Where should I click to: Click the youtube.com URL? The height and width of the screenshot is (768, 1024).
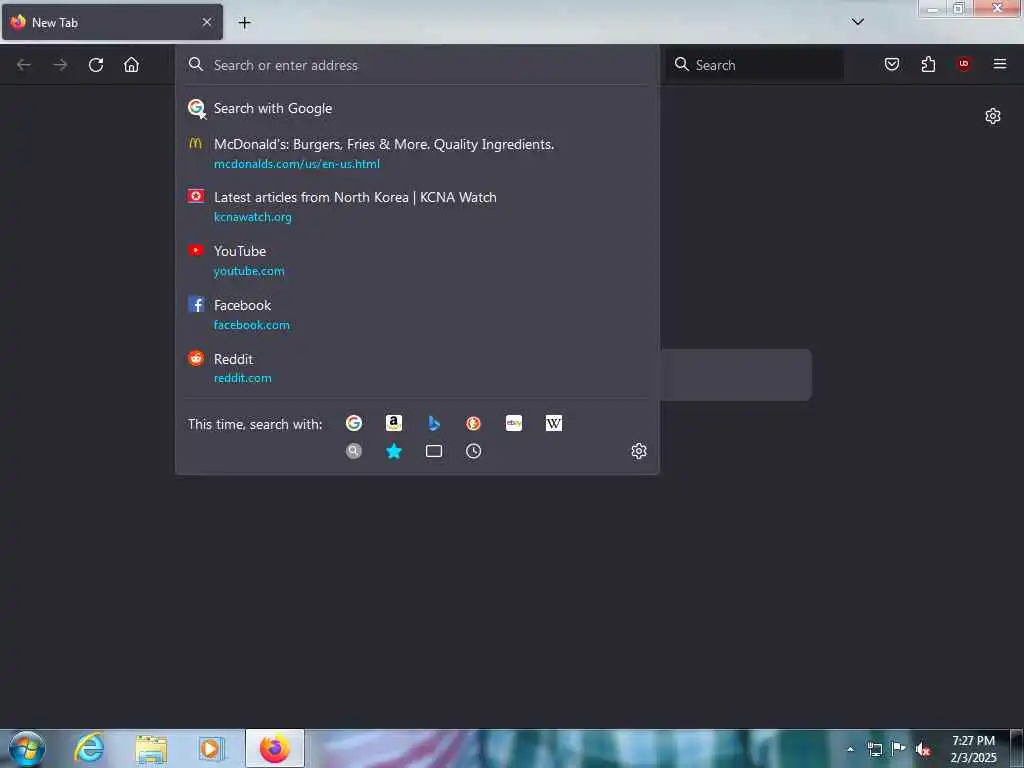(x=249, y=271)
